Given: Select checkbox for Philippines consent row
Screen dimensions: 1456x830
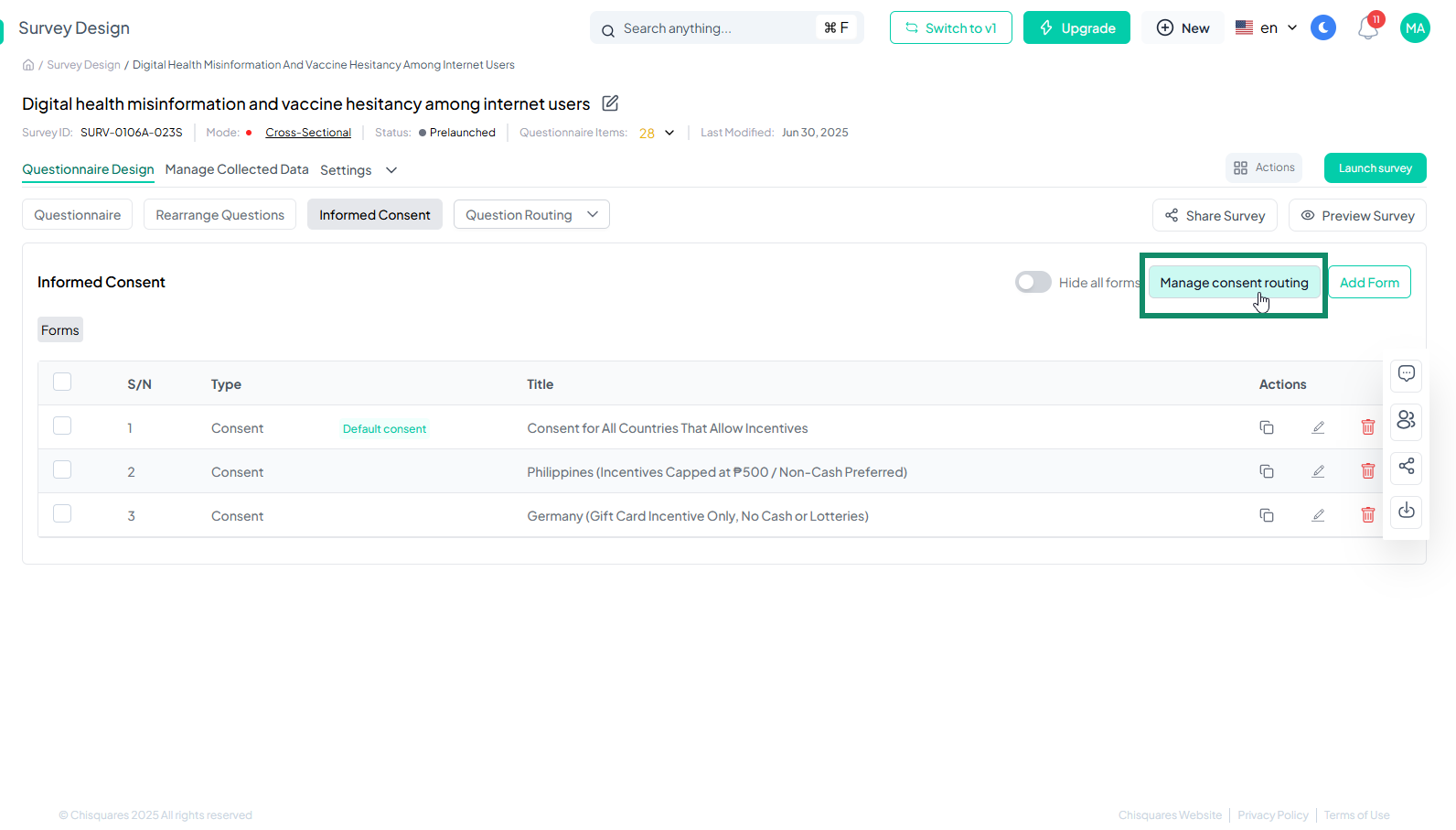Looking at the screenshot, I should coord(62,470).
